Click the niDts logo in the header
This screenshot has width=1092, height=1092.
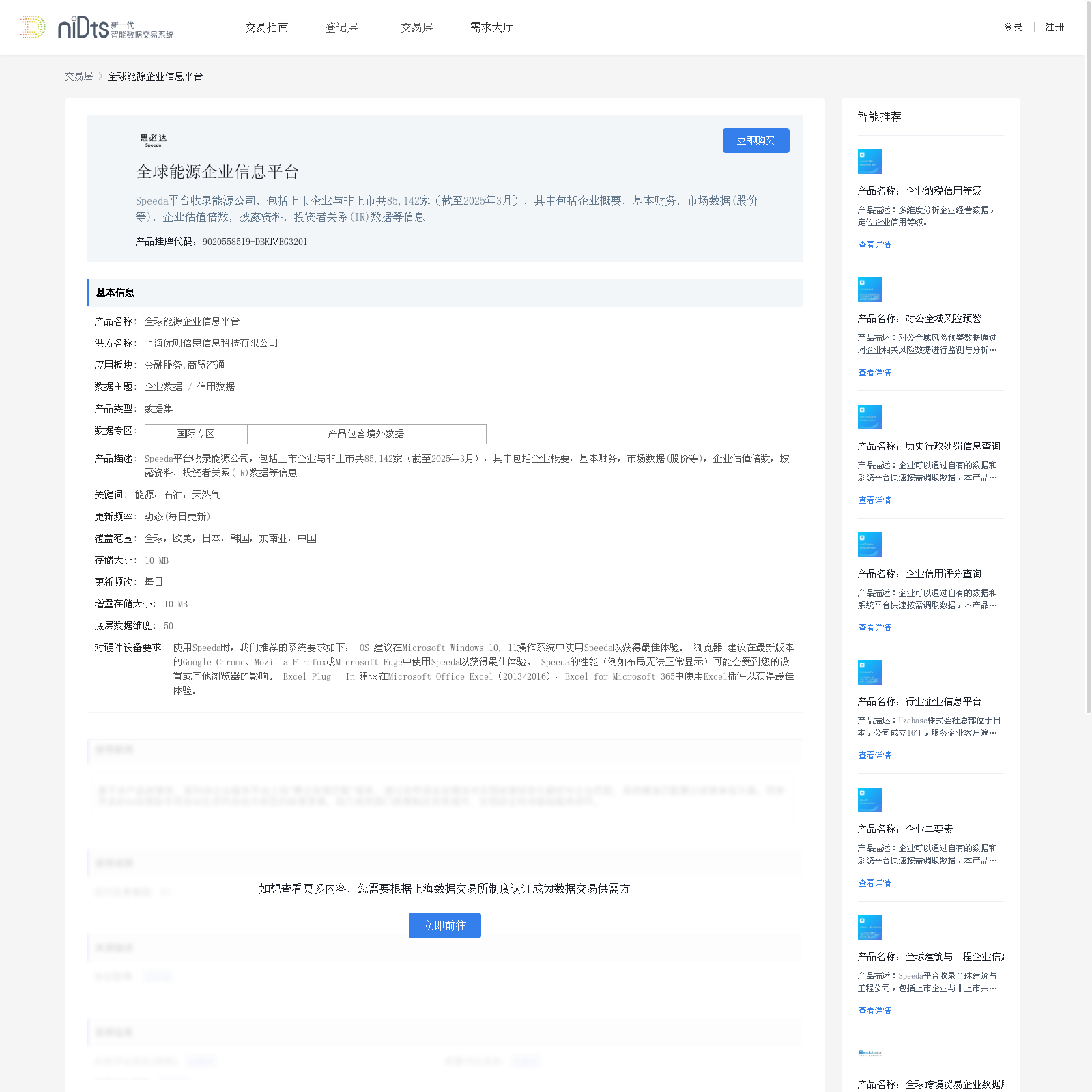(97, 27)
